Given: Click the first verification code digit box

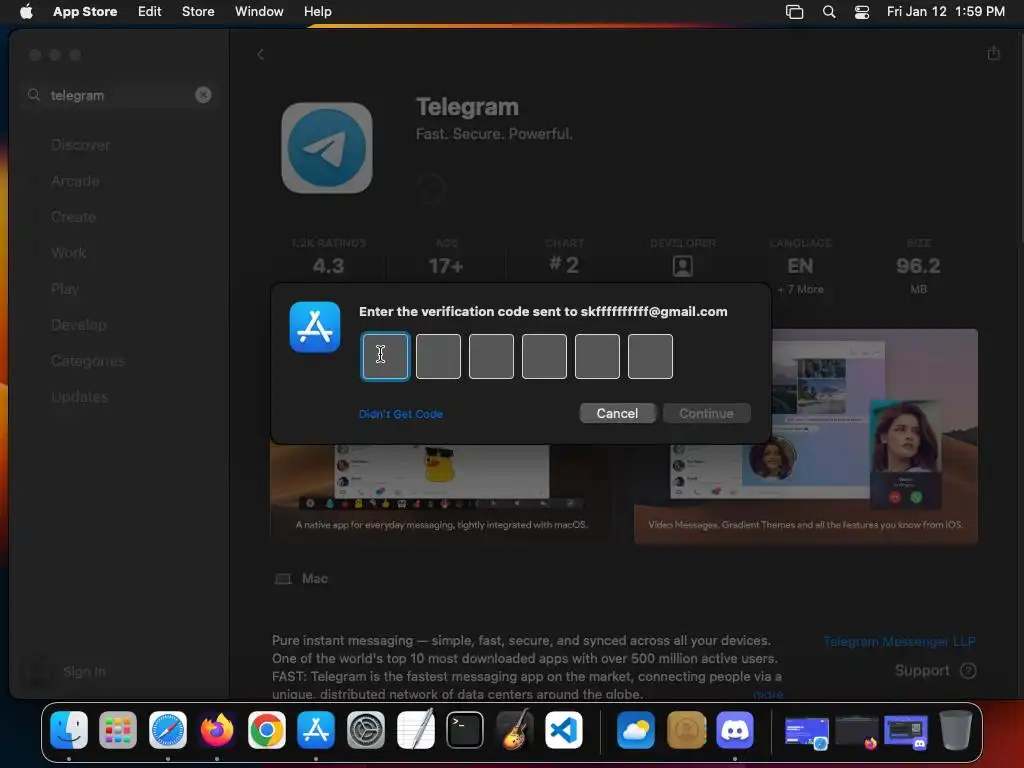Looking at the screenshot, I should [385, 357].
